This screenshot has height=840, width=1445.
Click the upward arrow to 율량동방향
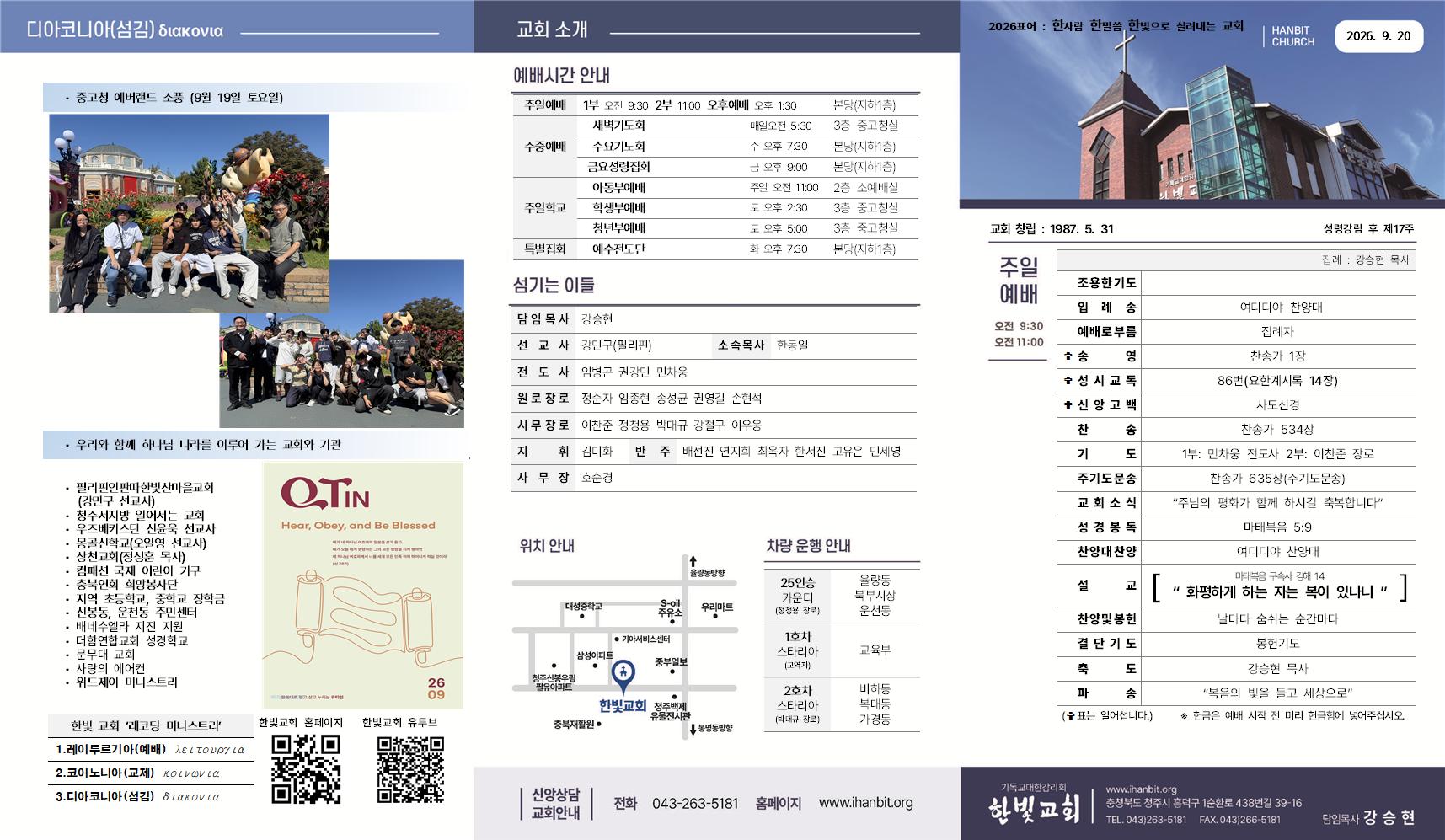pyautogui.click(x=693, y=560)
